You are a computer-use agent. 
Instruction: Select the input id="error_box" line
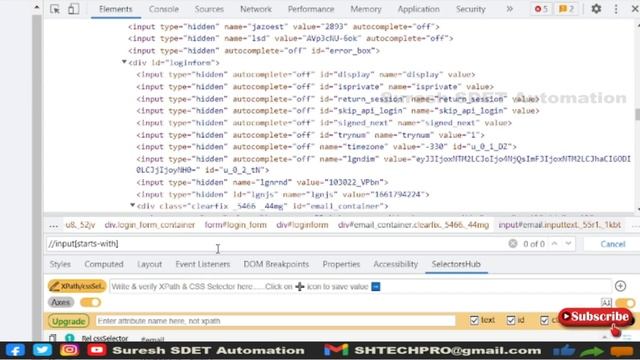(253, 51)
